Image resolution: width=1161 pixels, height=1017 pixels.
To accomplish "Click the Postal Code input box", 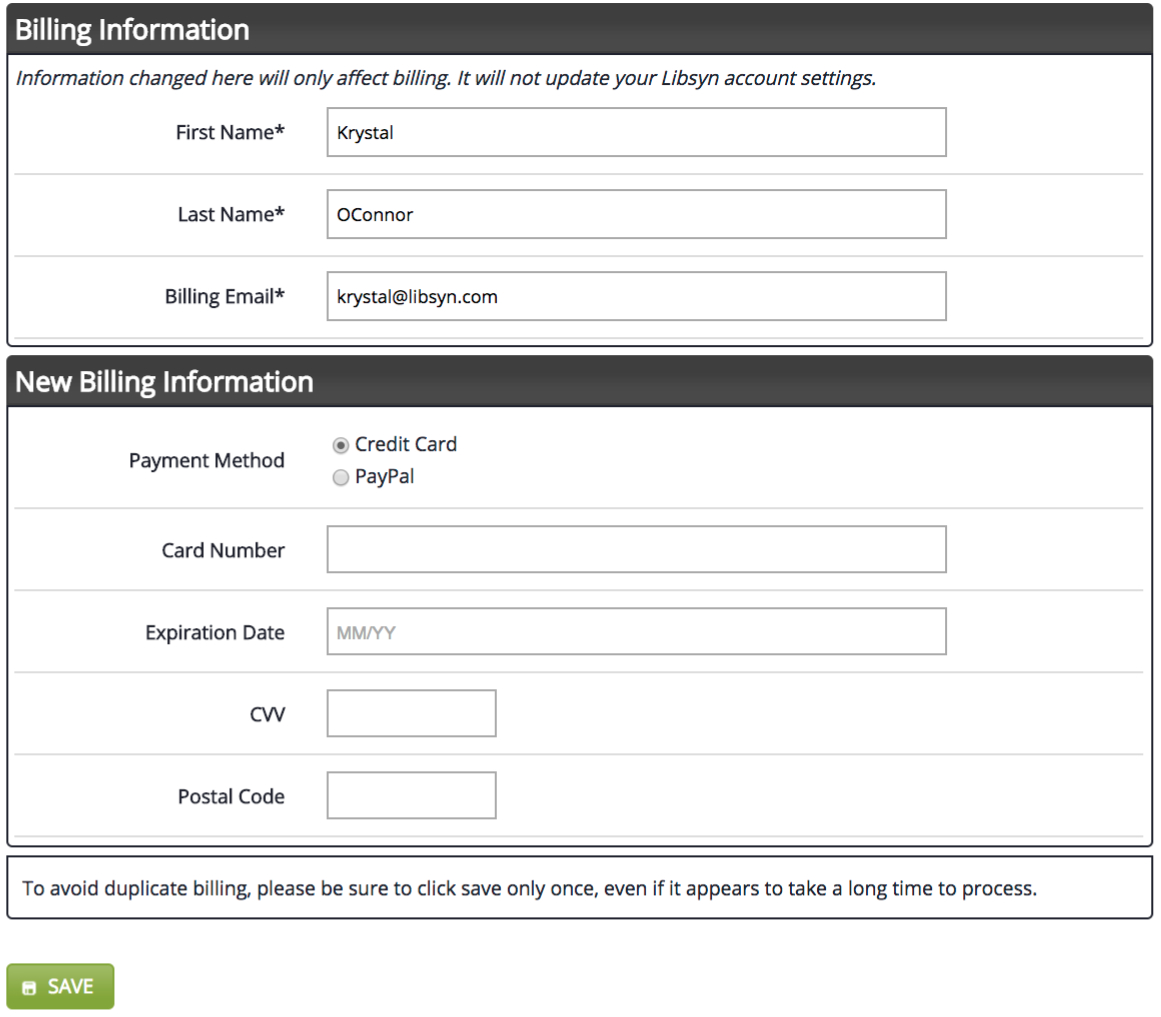I will point(410,795).
